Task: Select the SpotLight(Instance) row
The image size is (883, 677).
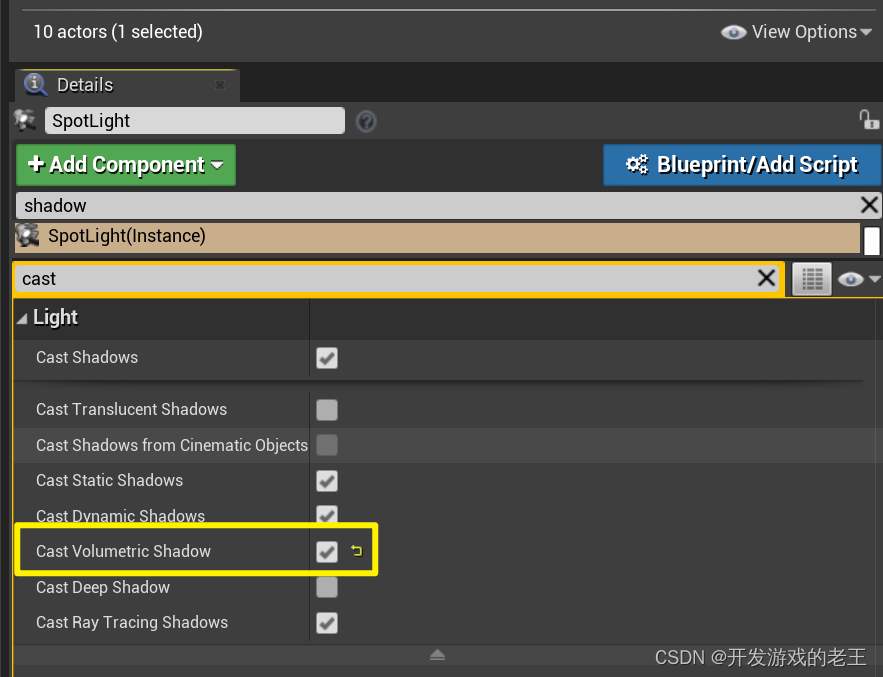Action: click(x=438, y=237)
